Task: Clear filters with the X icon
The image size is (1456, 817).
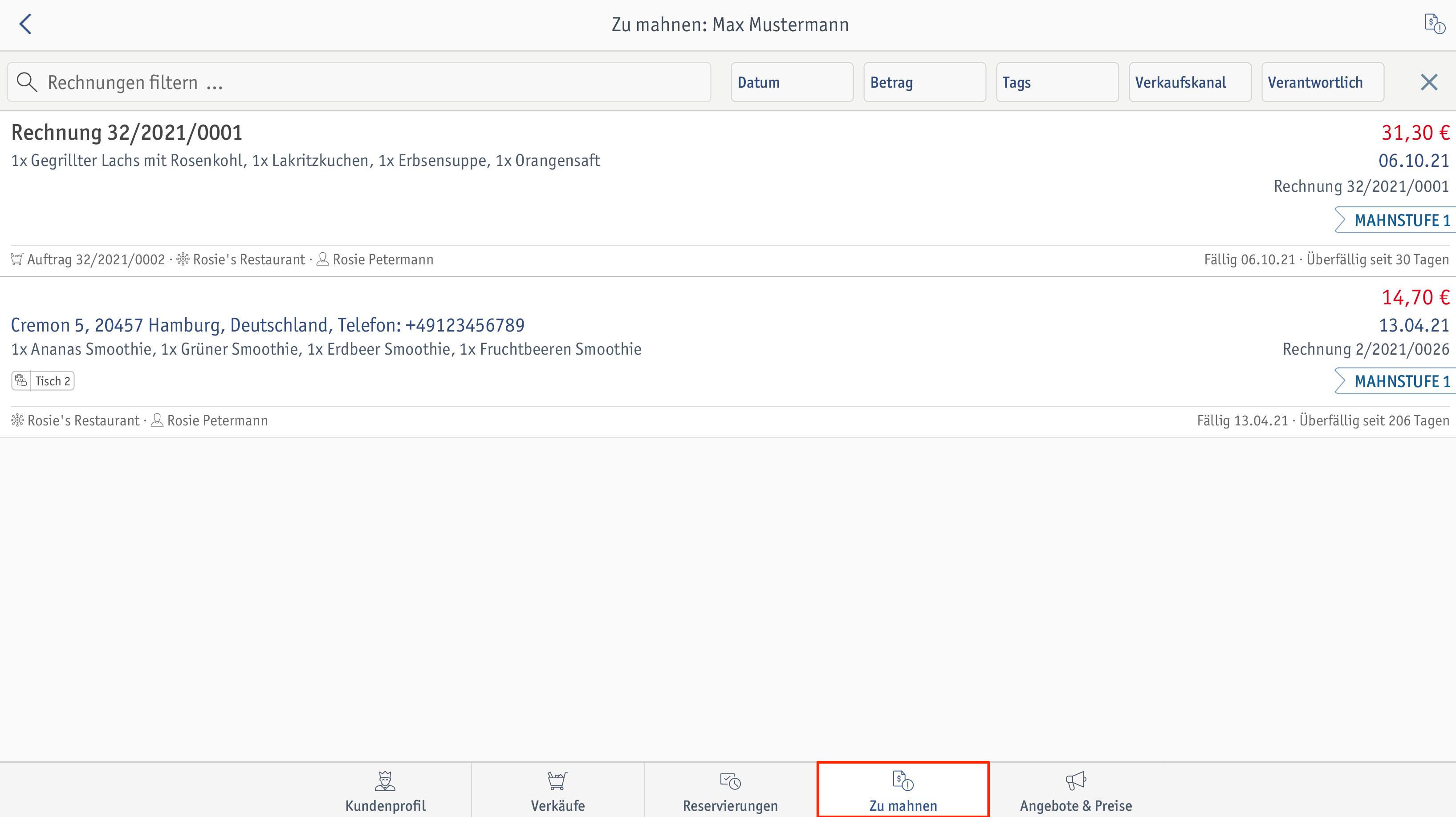Action: point(1429,82)
